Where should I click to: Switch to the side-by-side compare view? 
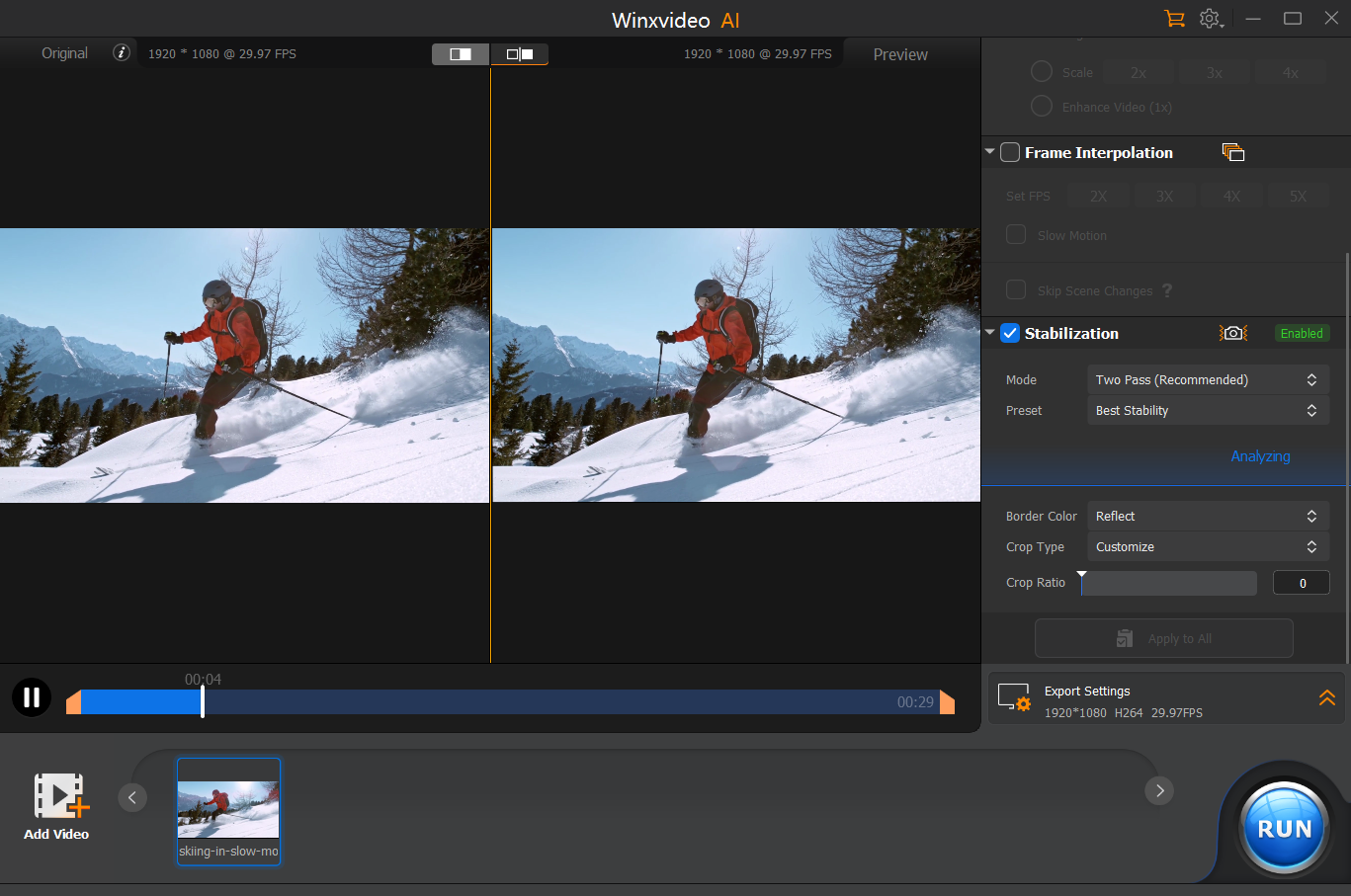tap(520, 54)
